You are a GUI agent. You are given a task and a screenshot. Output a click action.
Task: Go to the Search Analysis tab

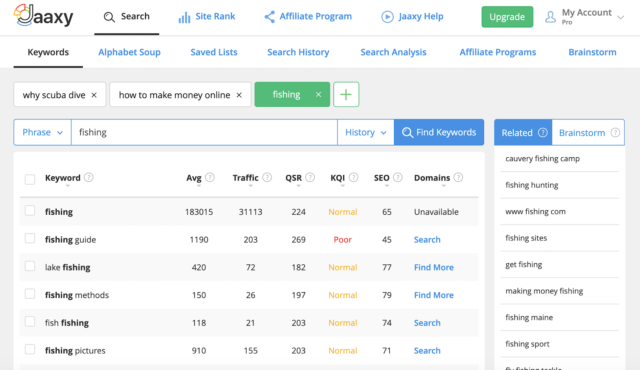(393, 52)
